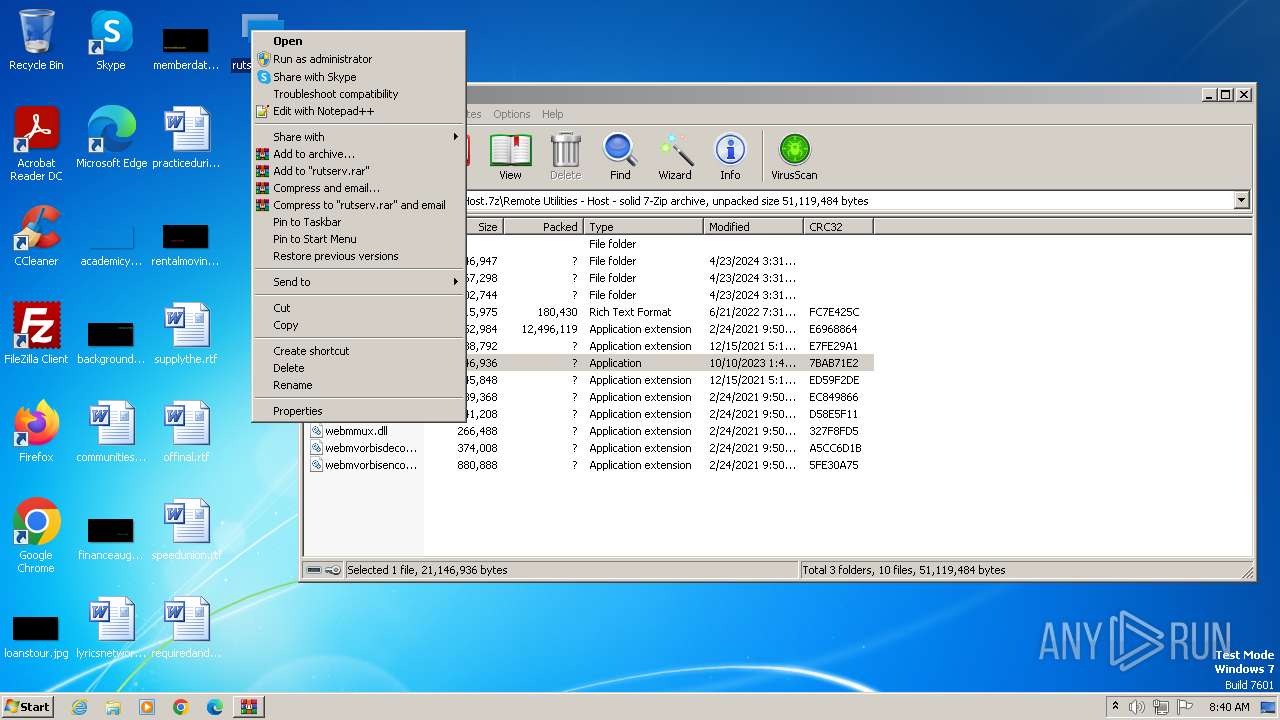This screenshot has height=720, width=1280.
Task: Show hidden tray icons arrow
Action: 1115,706
